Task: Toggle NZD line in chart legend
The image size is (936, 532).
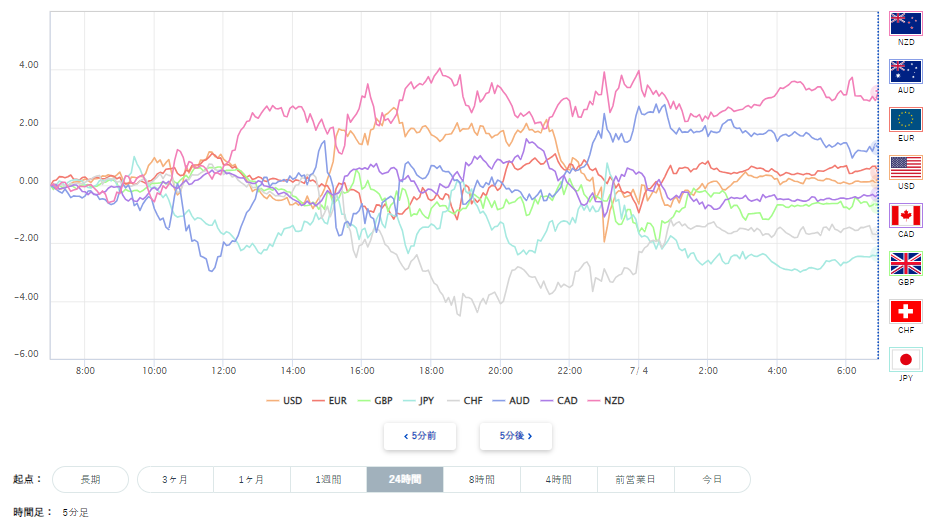Action: coord(606,401)
